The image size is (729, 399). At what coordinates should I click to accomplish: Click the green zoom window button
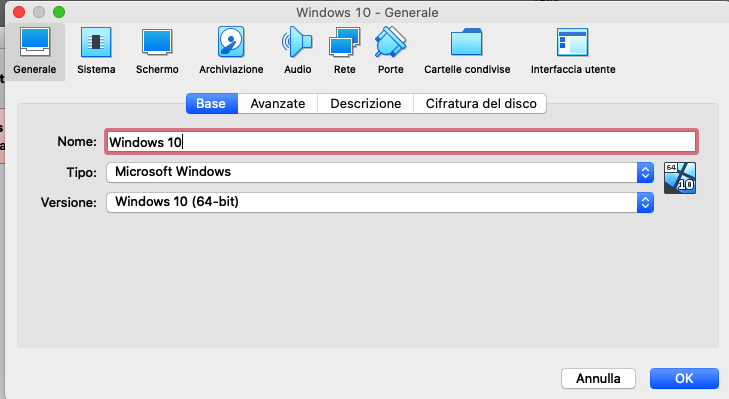59,12
